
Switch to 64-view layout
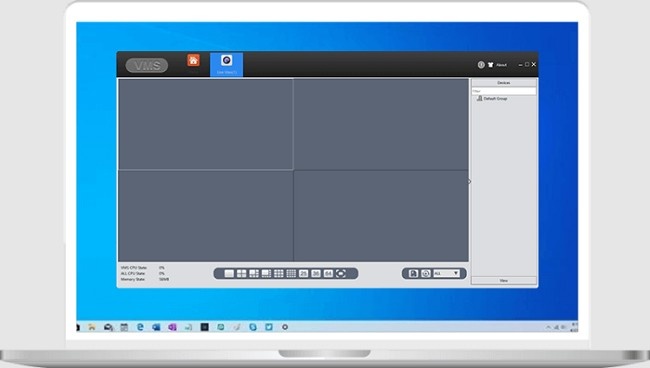pyautogui.click(x=328, y=274)
